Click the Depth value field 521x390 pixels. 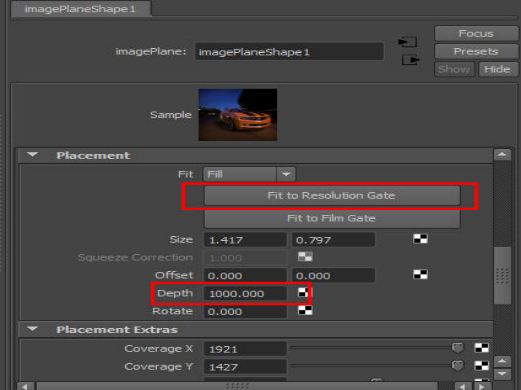[x=245, y=293]
